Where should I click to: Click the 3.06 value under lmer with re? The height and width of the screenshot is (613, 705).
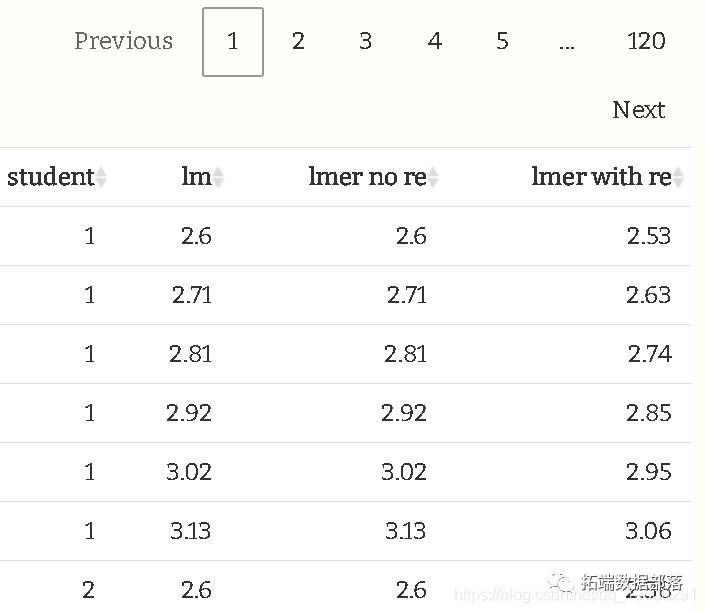649,531
